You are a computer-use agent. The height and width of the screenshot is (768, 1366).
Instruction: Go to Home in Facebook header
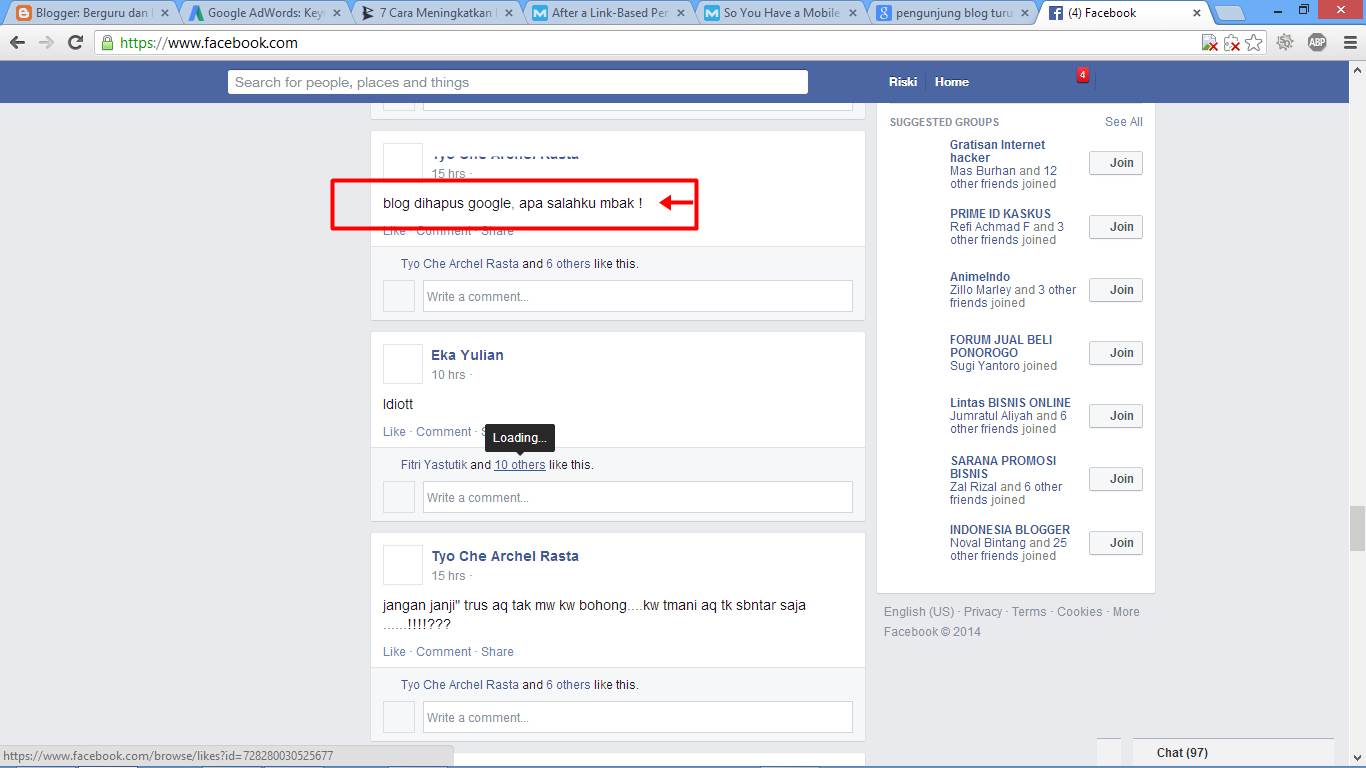[952, 82]
